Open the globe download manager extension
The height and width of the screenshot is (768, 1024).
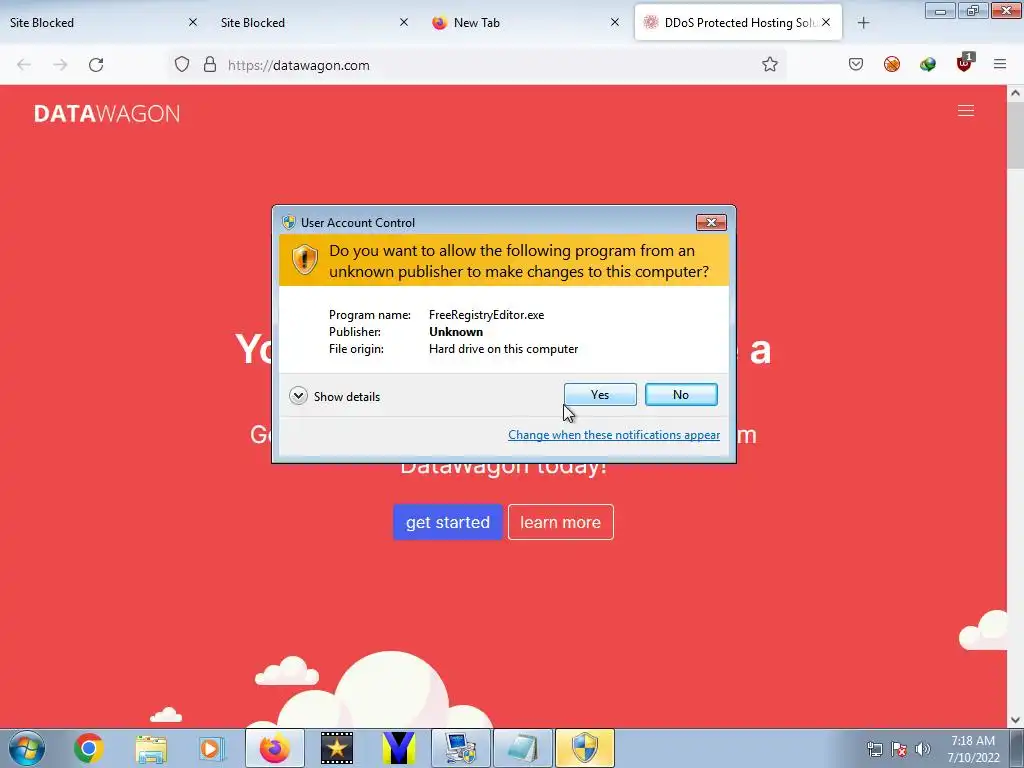[x=927, y=65]
